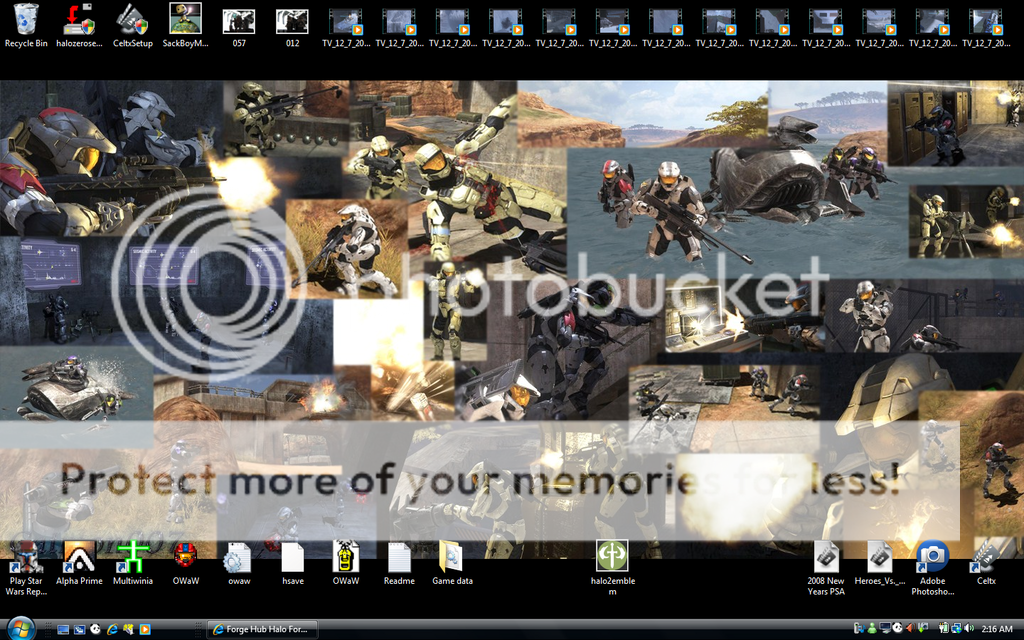Launch the Alpha Prime game shortcut
1024x640 pixels.
[x=79, y=557]
